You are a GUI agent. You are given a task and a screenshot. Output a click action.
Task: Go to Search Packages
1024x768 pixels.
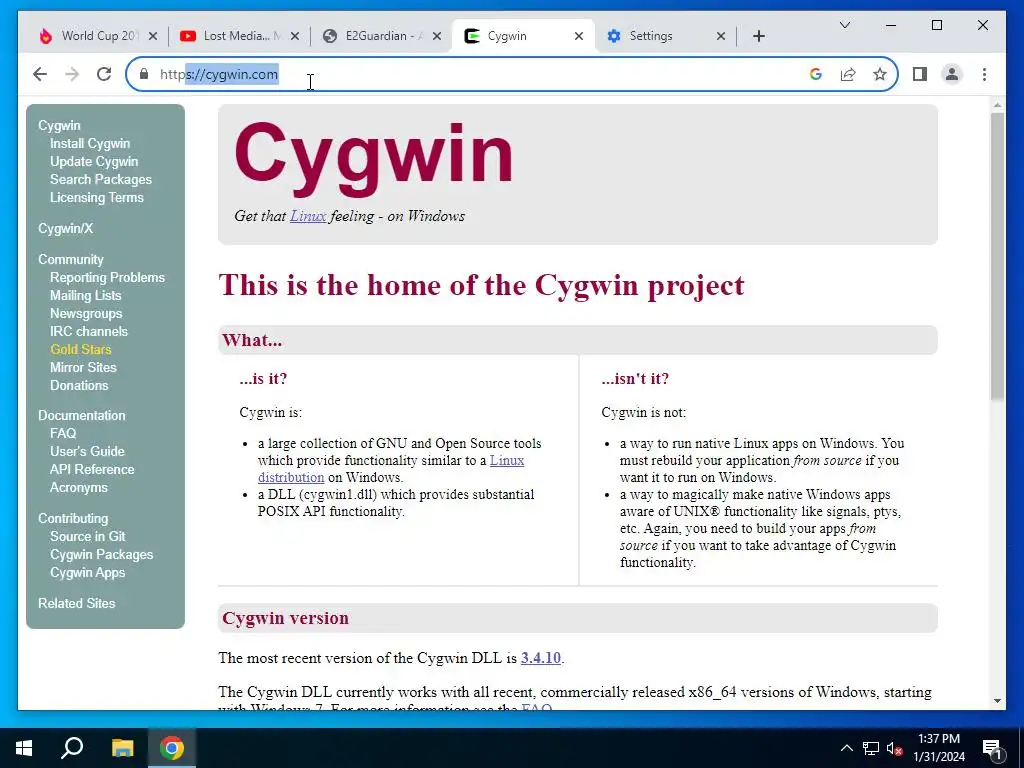tap(101, 180)
